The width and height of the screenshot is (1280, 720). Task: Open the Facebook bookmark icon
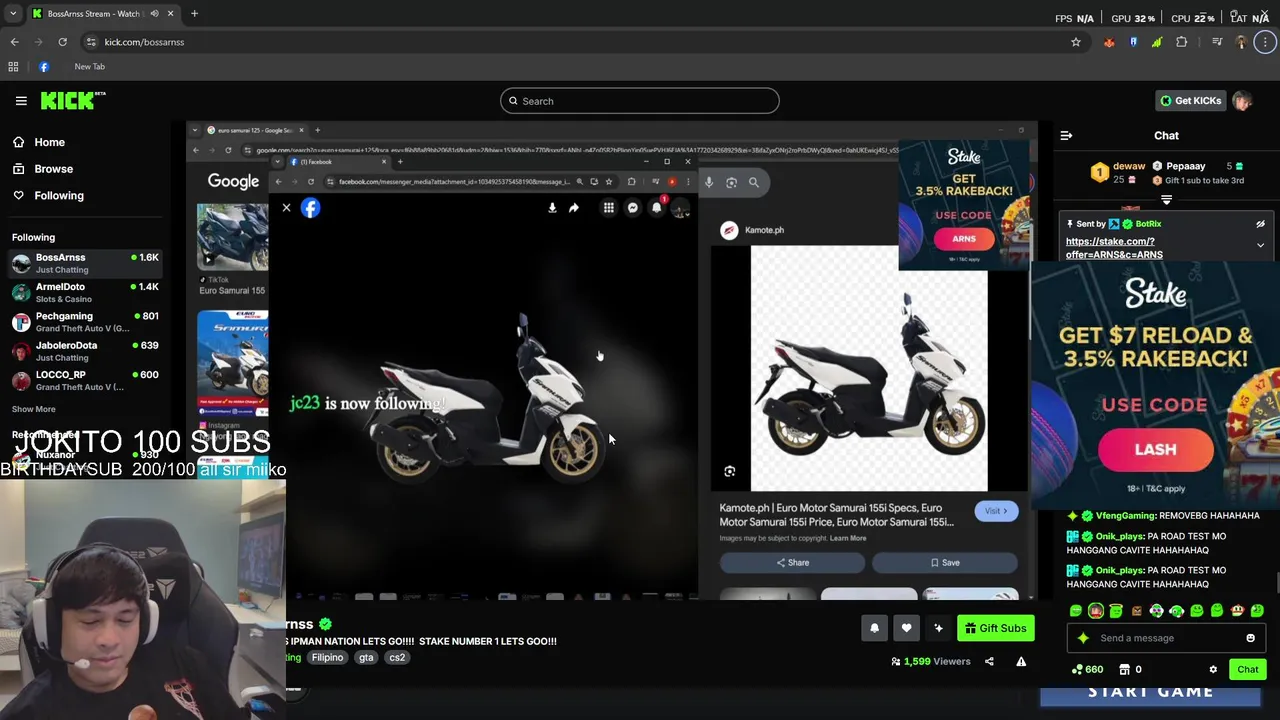tap(44, 67)
